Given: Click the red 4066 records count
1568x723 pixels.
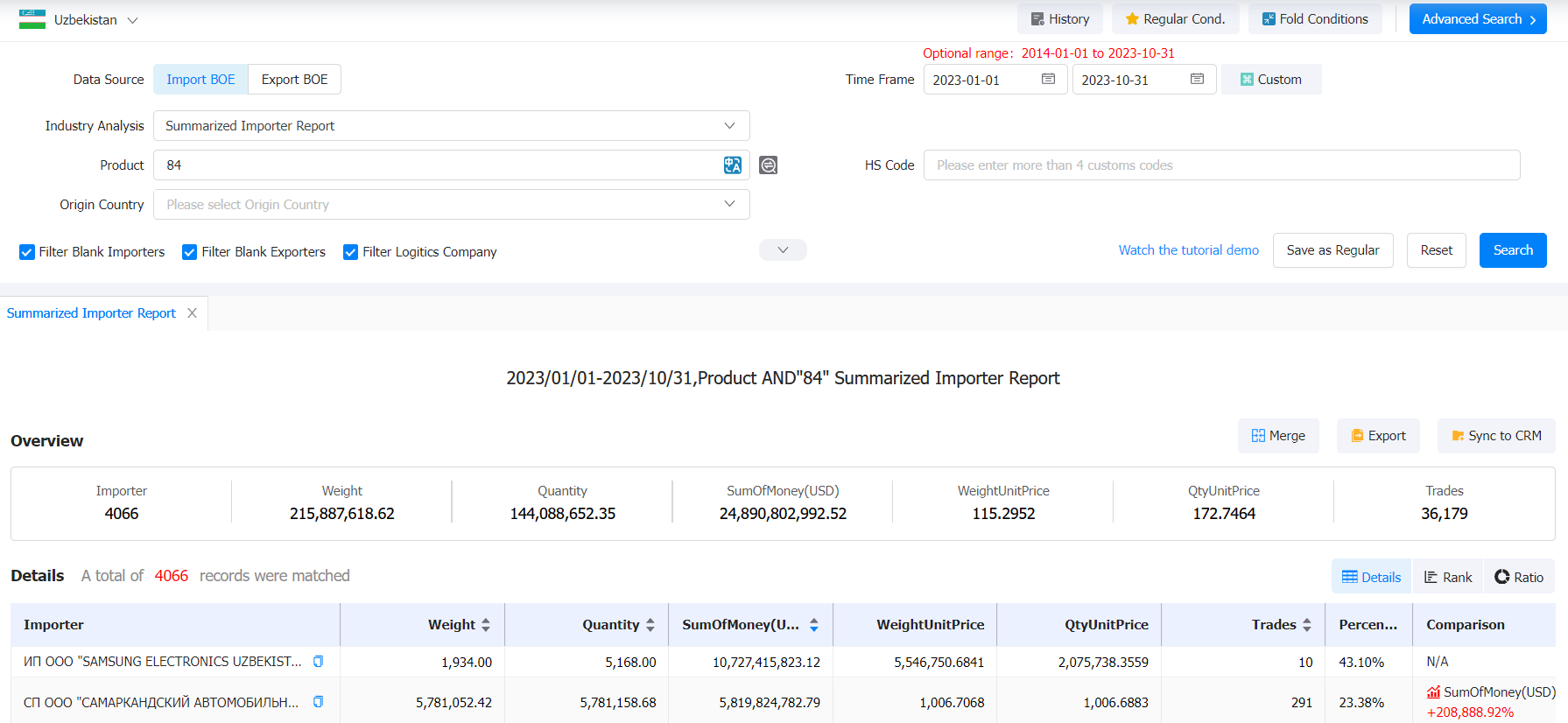Looking at the screenshot, I should pos(172,576).
